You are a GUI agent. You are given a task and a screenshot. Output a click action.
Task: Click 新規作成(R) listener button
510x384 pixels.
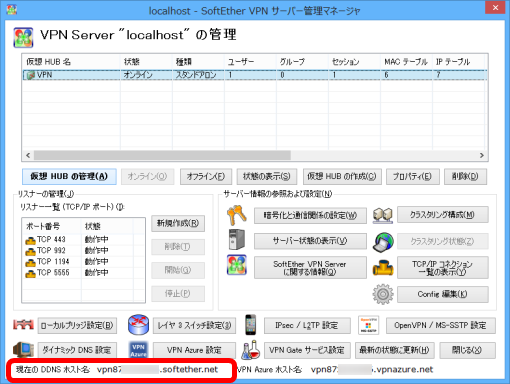point(178,223)
